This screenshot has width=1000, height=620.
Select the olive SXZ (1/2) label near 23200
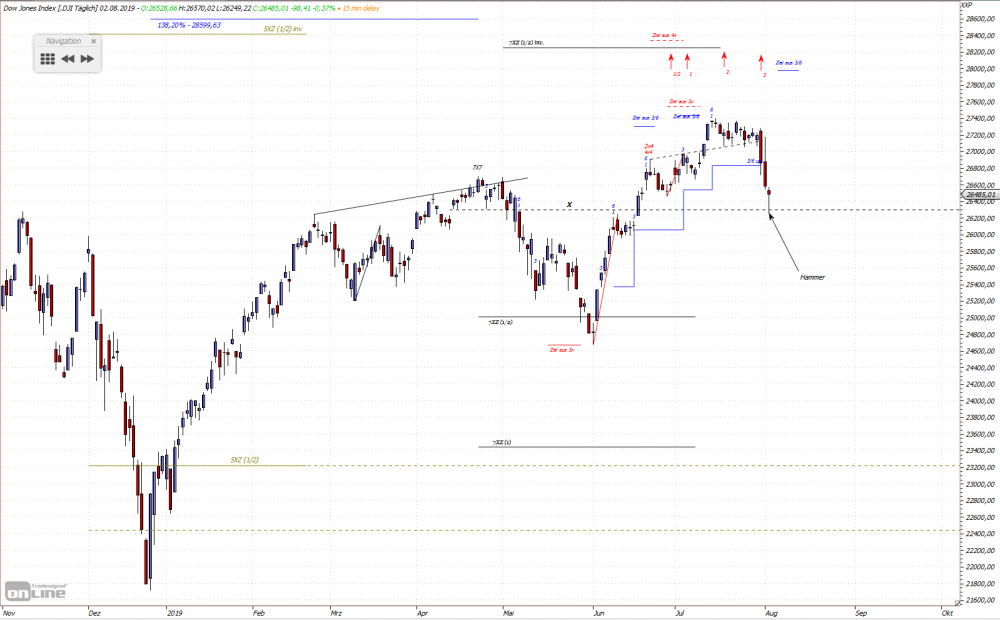point(244,460)
